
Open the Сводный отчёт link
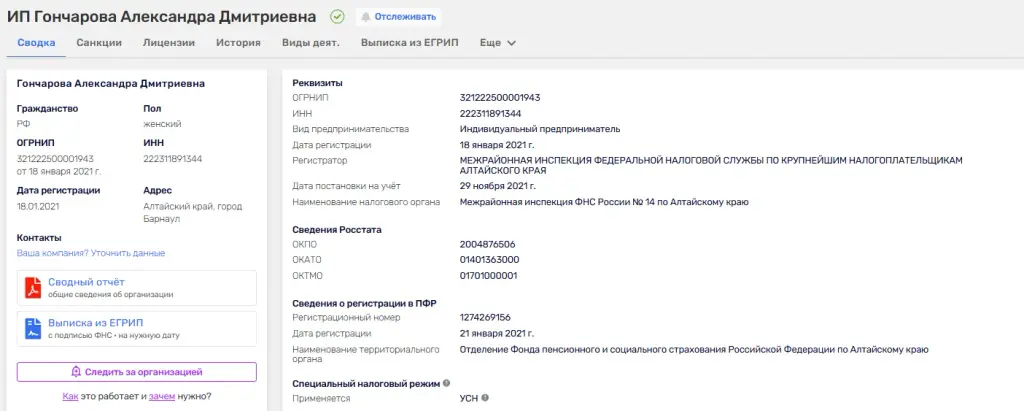pyautogui.click(x=86, y=282)
